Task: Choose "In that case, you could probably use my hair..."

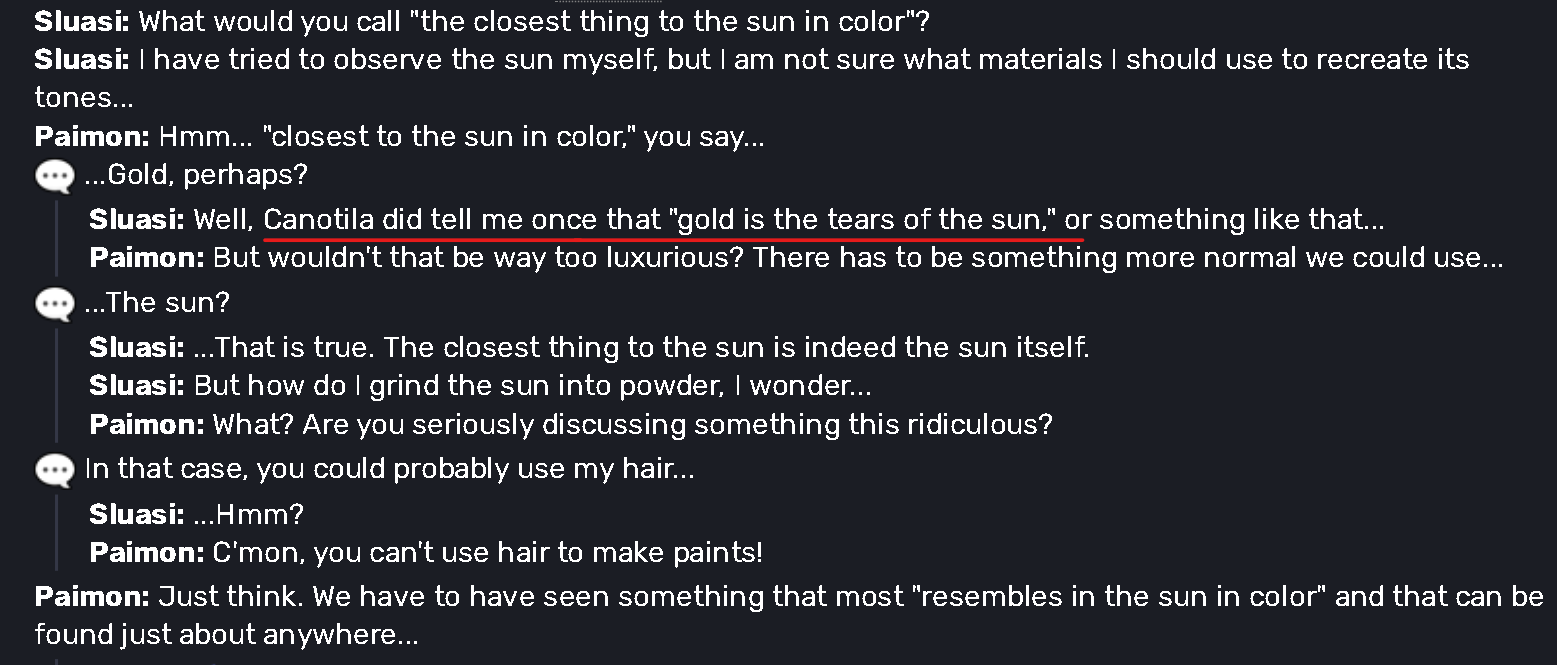Action: point(389,468)
